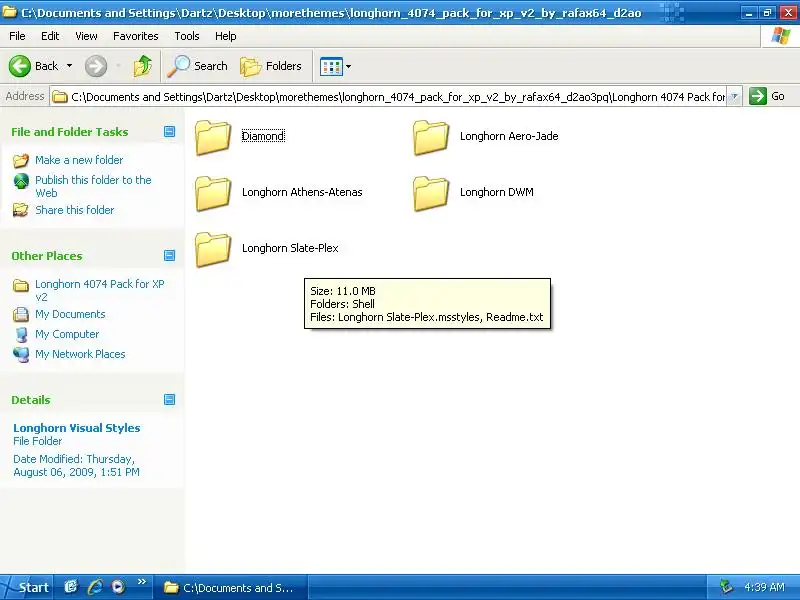Toggle the Folders pane button

click(x=271, y=66)
